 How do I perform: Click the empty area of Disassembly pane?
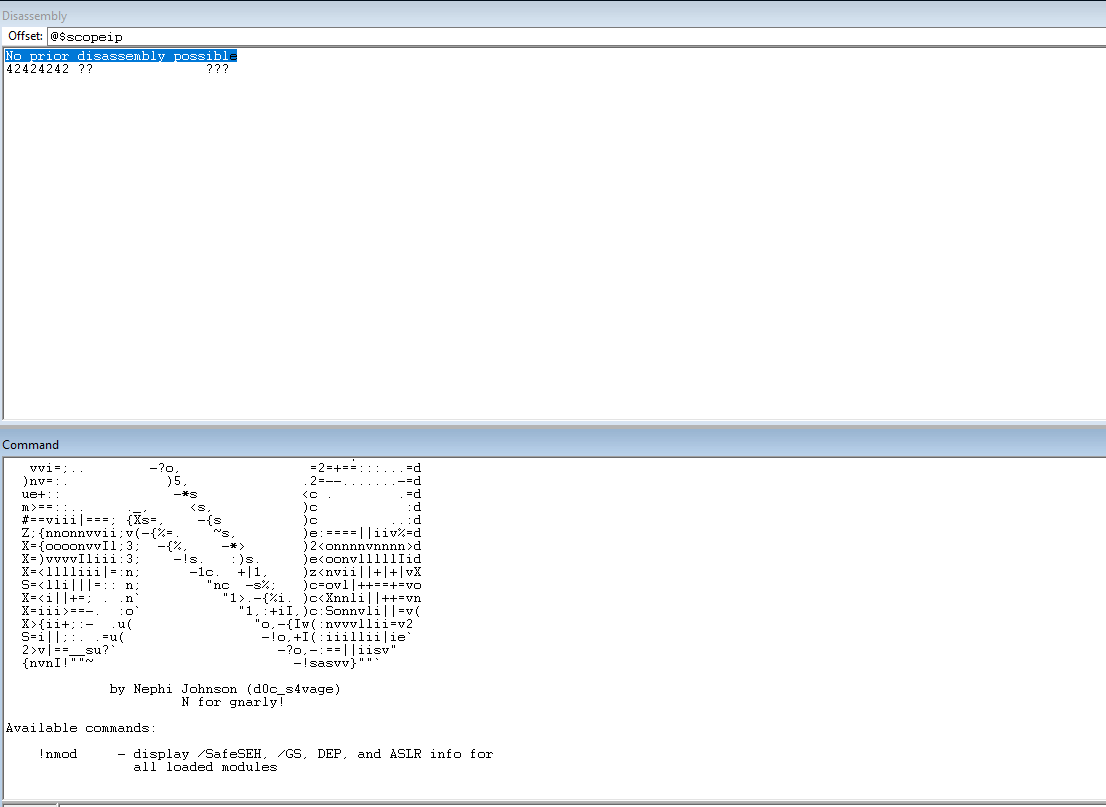tap(550, 250)
